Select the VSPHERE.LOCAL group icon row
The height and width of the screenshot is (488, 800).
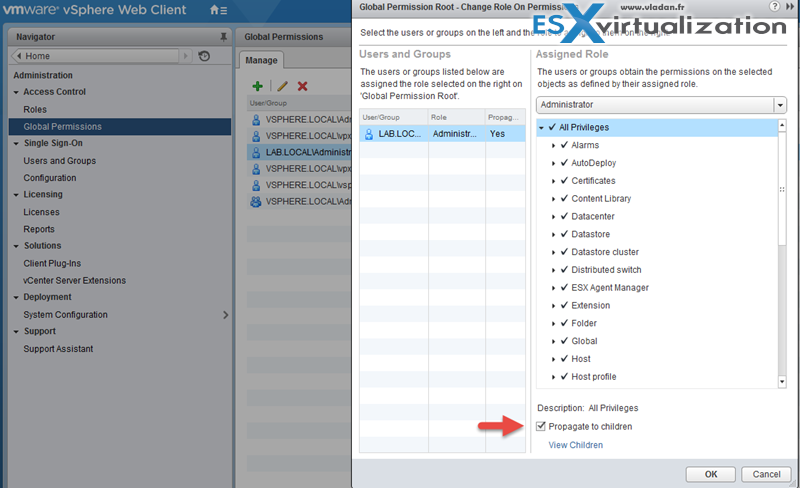coord(256,202)
